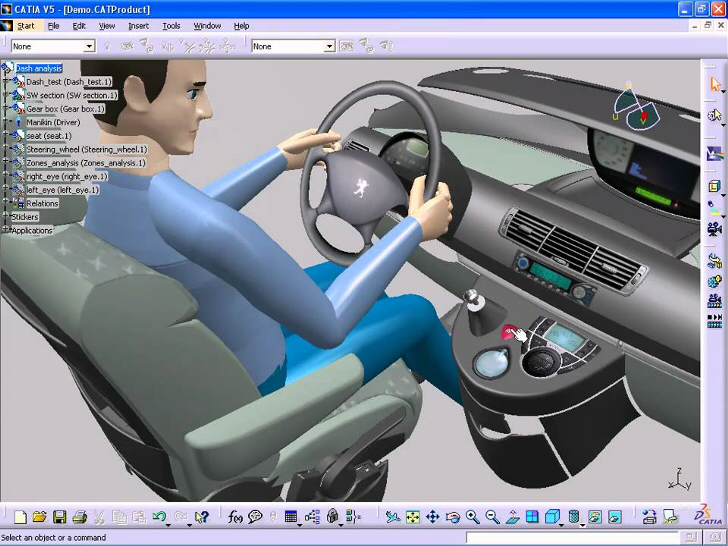Print using the printer icon
The width and height of the screenshot is (728, 546).
point(80,517)
